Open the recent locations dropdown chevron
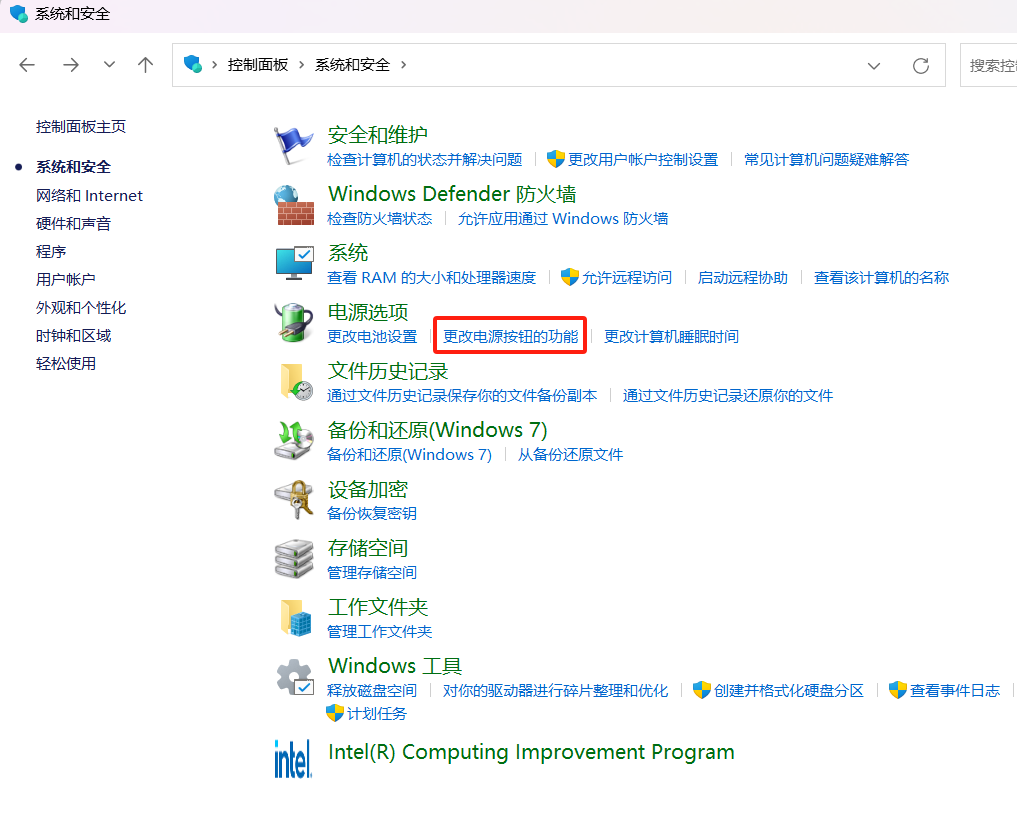The image size is (1017, 819). pyautogui.click(x=109, y=65)
